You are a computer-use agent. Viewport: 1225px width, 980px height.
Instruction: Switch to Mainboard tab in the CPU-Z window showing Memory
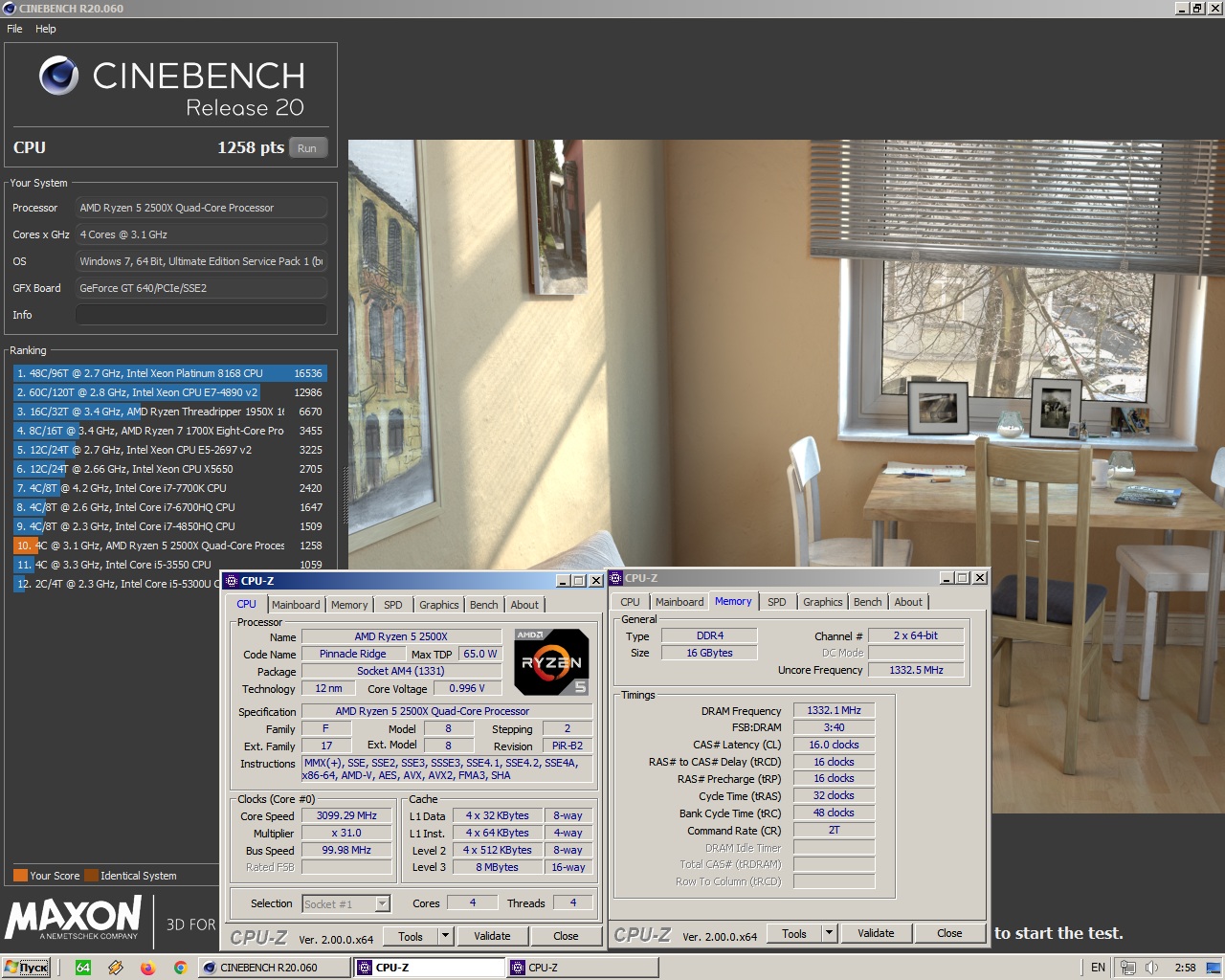[679, 602]
